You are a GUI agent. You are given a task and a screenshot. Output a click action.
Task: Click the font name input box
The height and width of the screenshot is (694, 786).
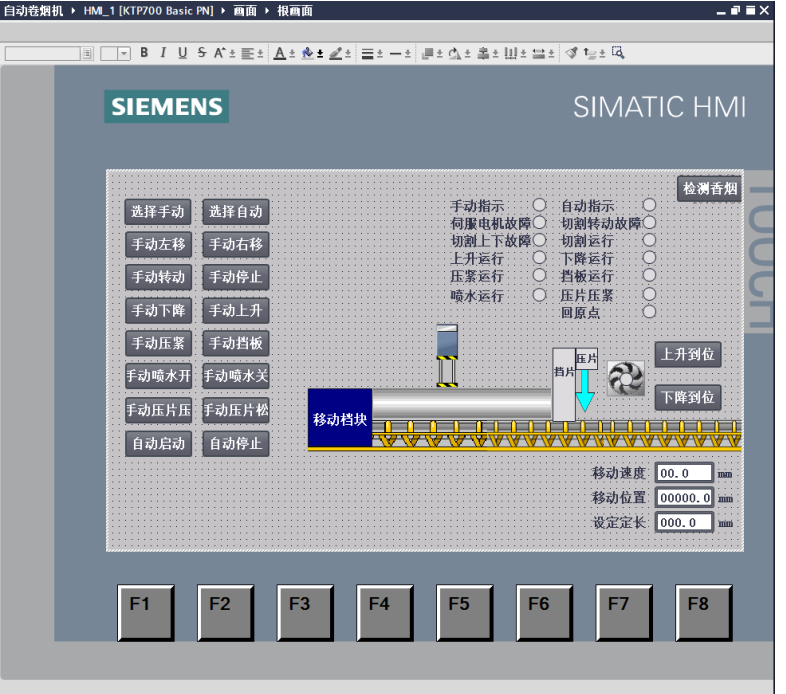pyautogui.click(x=43, y=53)
